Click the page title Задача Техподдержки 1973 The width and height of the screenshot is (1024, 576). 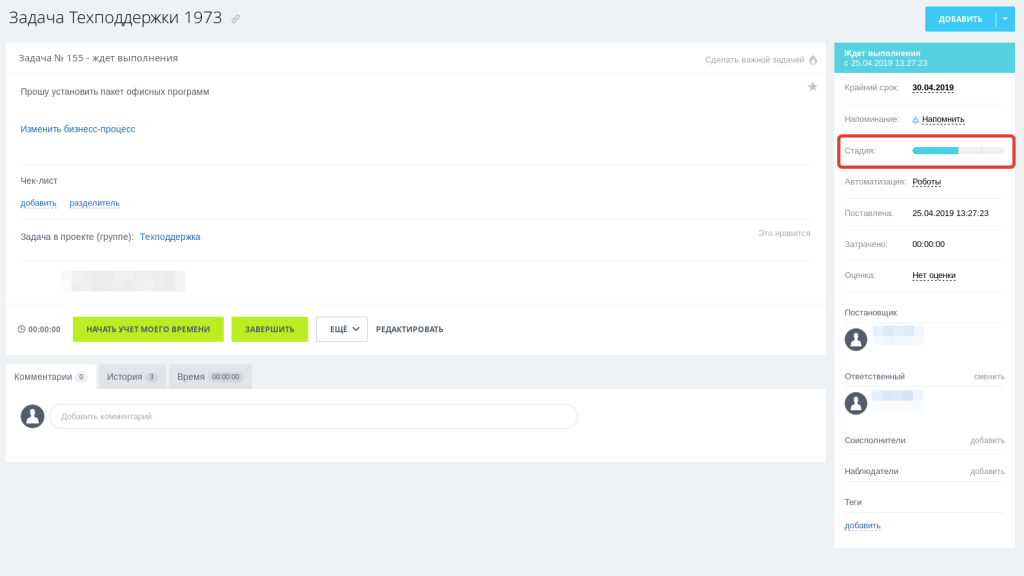click(x=116, y=18)
